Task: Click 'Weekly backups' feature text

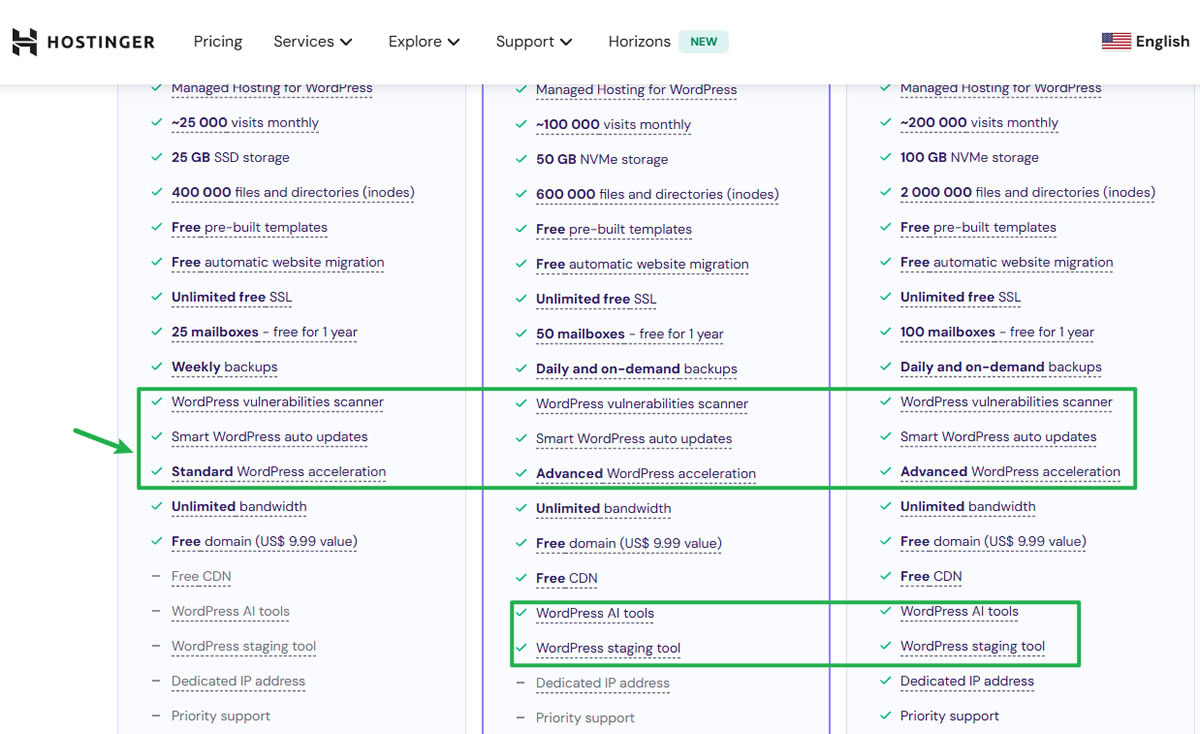Action: coord(224,368)
